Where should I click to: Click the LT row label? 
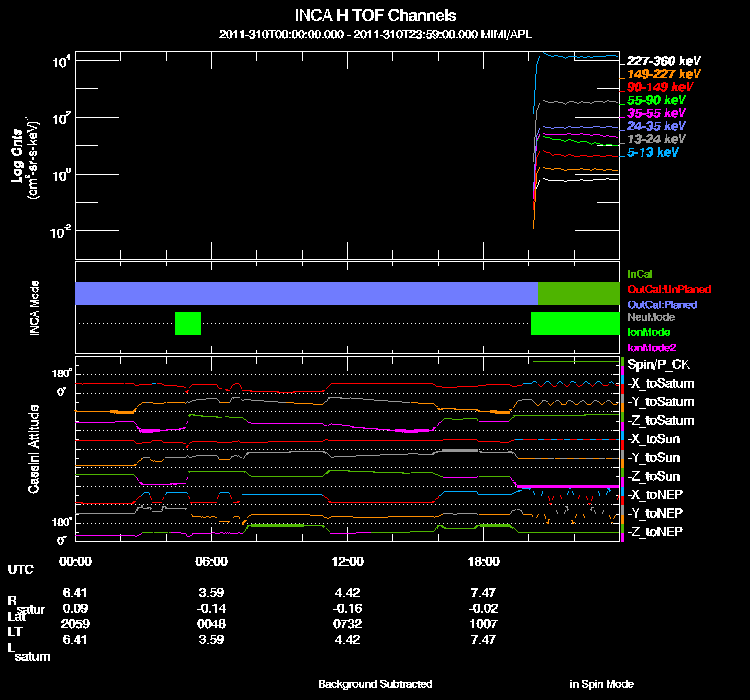[x=15, y=632]
